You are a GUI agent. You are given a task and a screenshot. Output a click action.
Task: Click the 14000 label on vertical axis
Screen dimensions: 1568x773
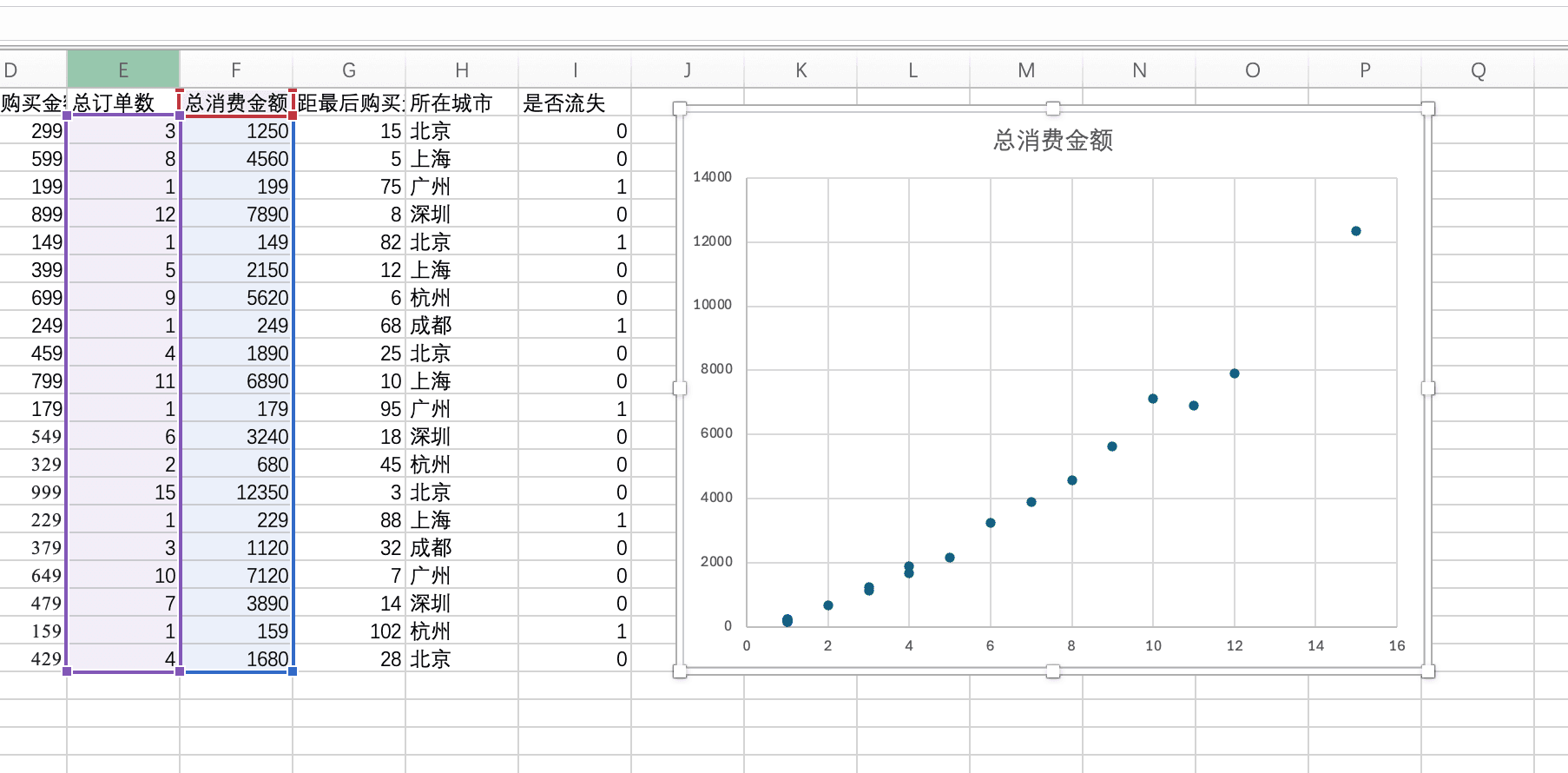[712, 177]
